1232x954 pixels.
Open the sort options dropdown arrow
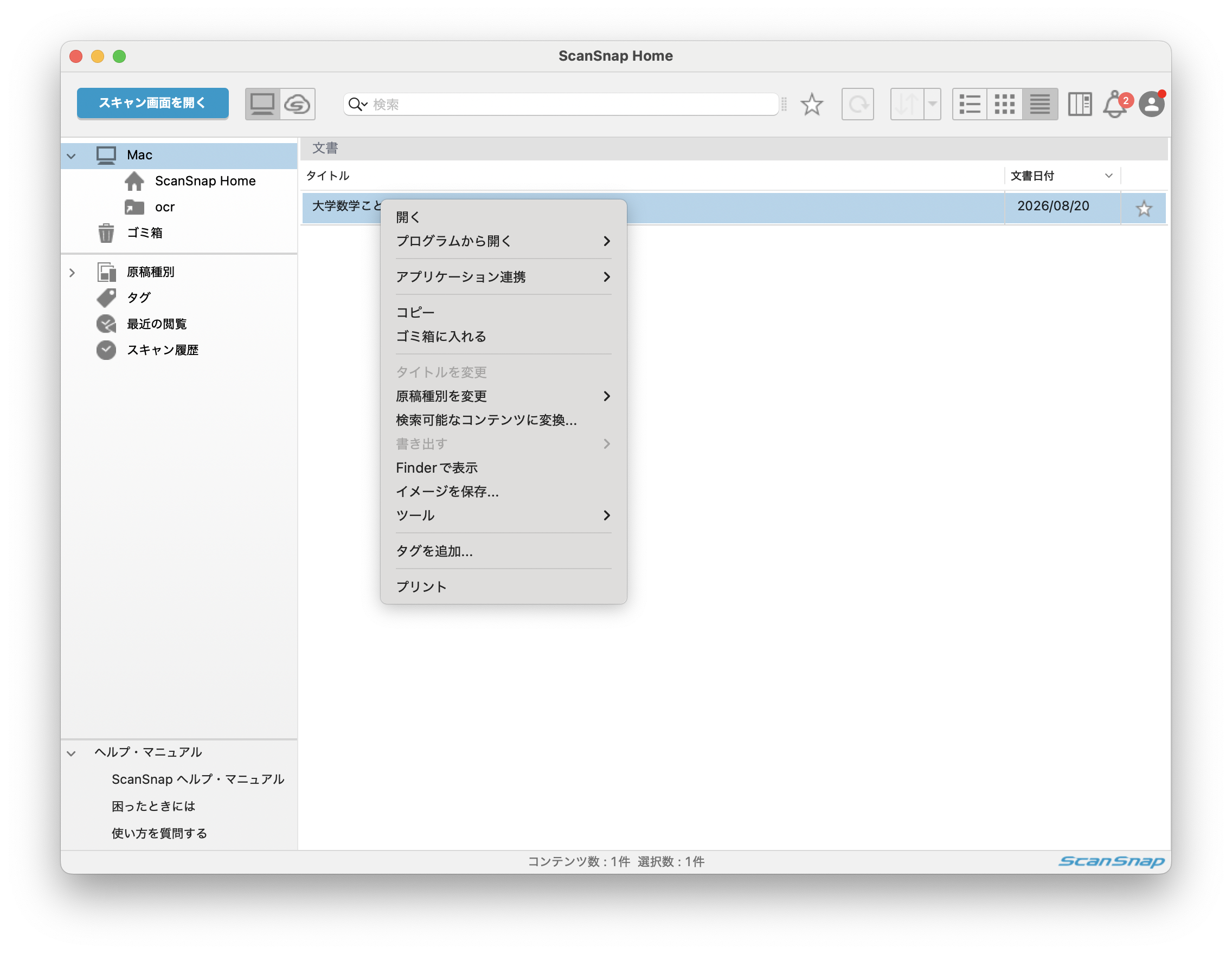933,104
